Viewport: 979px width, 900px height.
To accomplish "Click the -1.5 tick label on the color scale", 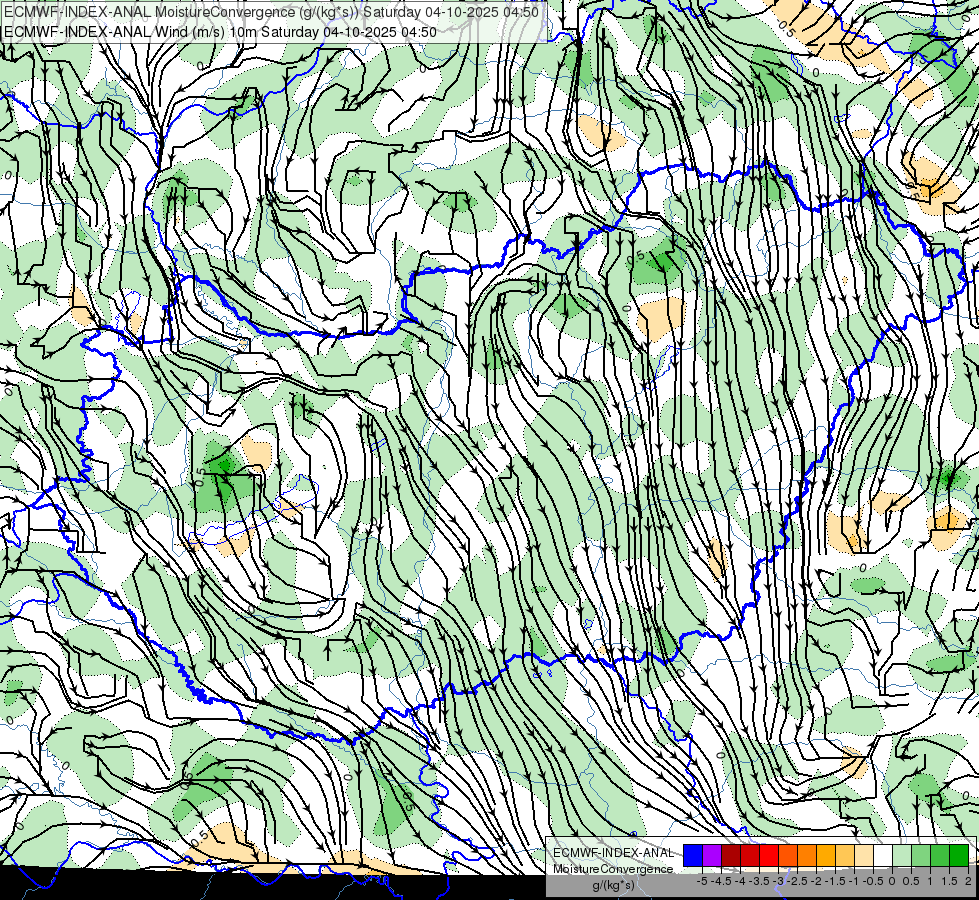I will point(835,881).
